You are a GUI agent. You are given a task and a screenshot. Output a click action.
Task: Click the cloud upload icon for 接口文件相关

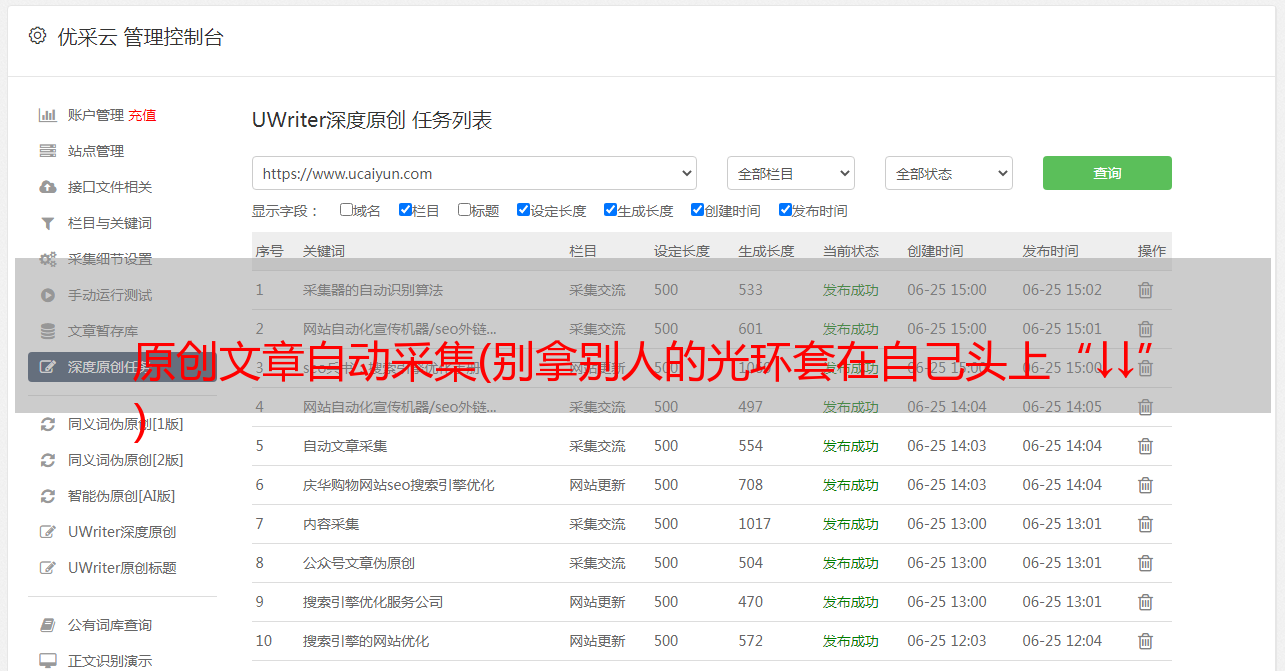(47, 187)
